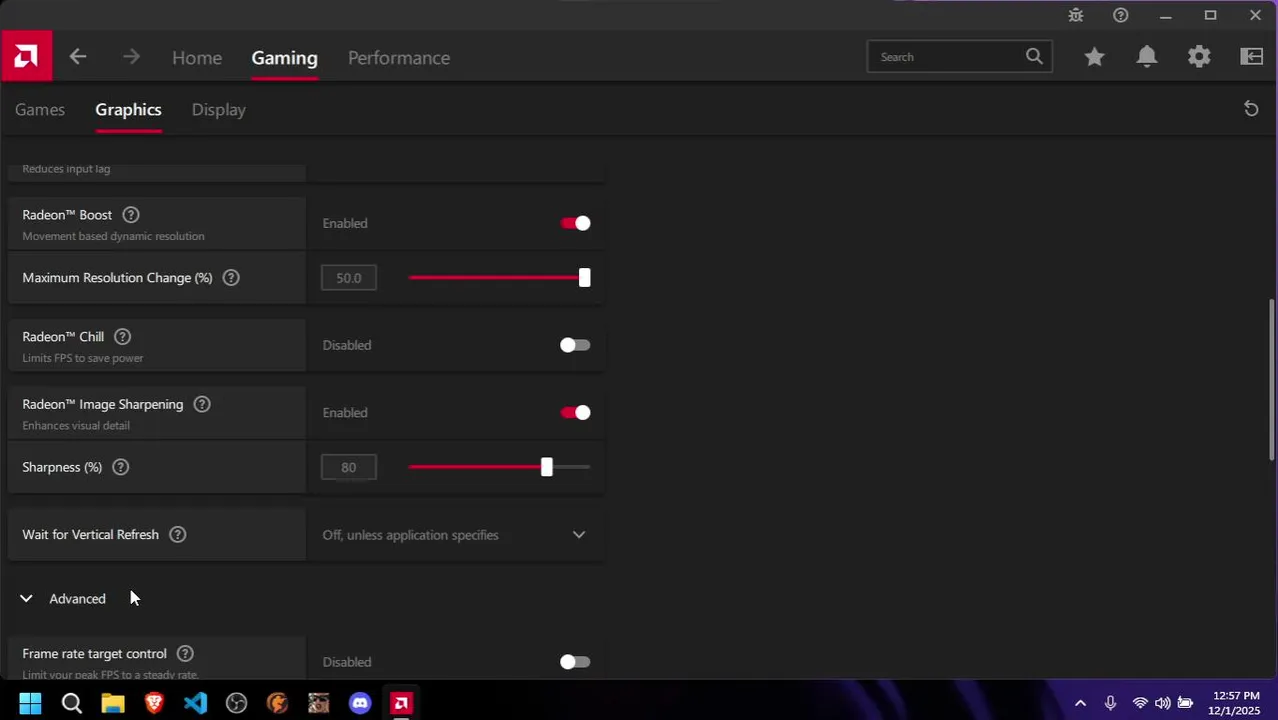Toggle the sidebar panel icon
1278x720 pixels.
(1252, 57)
